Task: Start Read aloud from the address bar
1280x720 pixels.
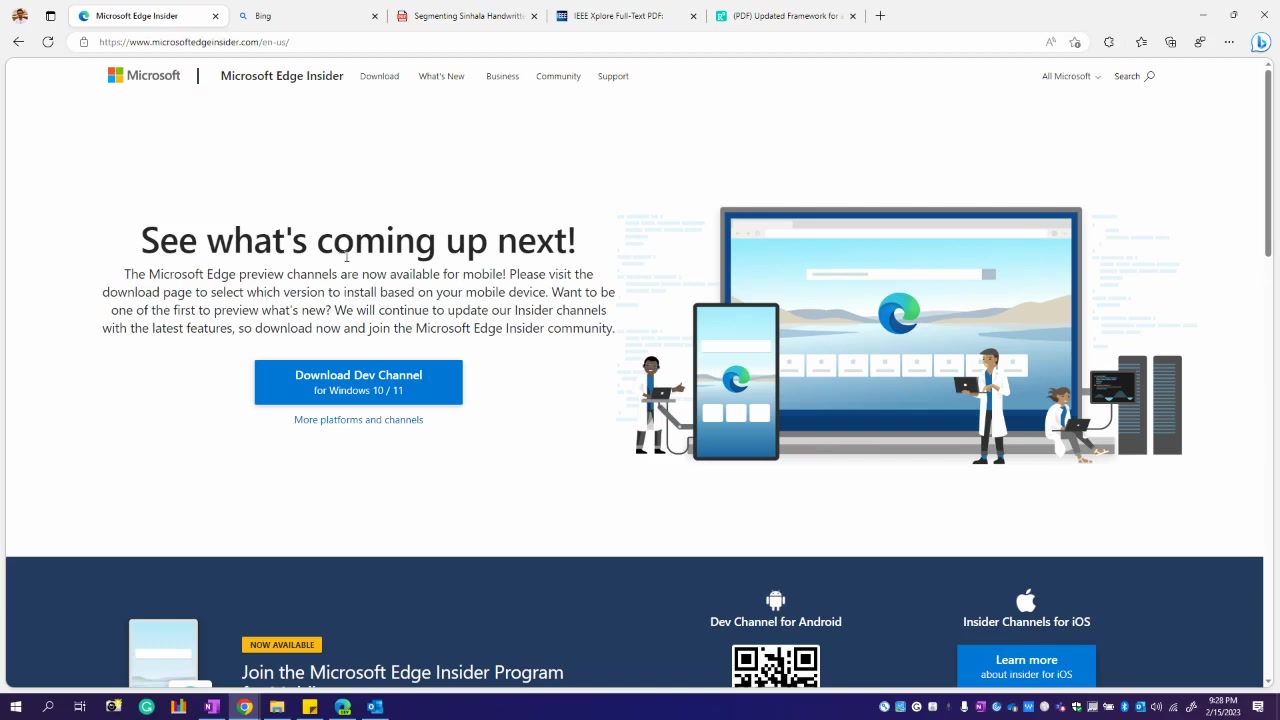Action: 1051,42
